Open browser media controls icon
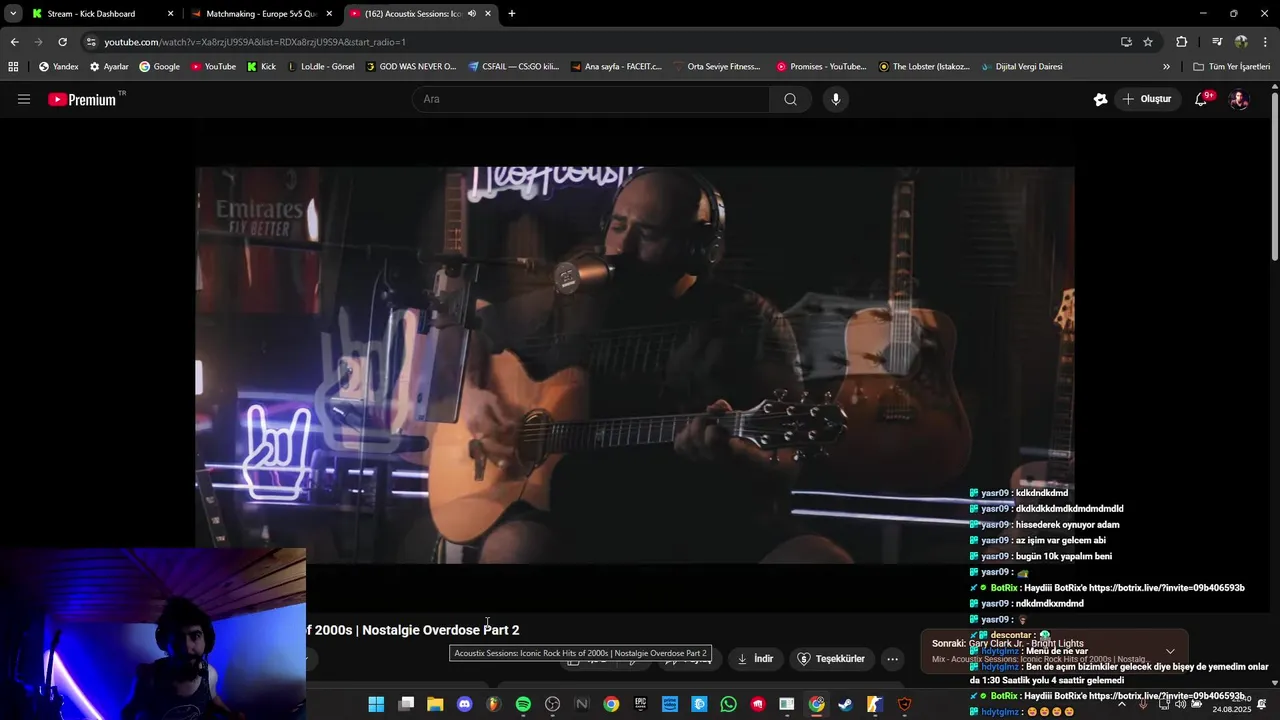 (1217, 42)
